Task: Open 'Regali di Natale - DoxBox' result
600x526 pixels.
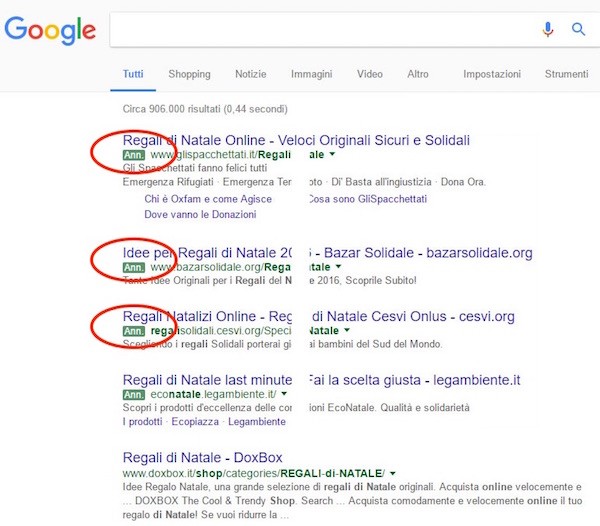Action: pyautogui.click(x=202, y=457)
